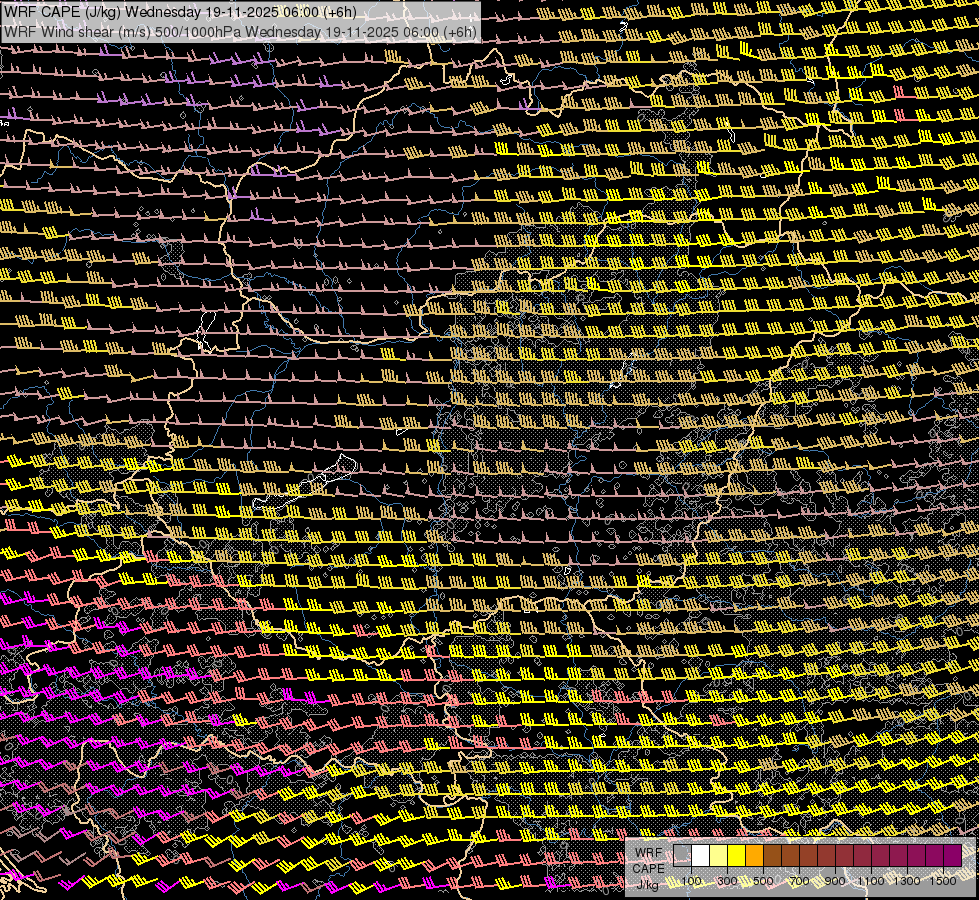
Task: Select the transparent first legend swatch
Action: click(x=682, y=856)
